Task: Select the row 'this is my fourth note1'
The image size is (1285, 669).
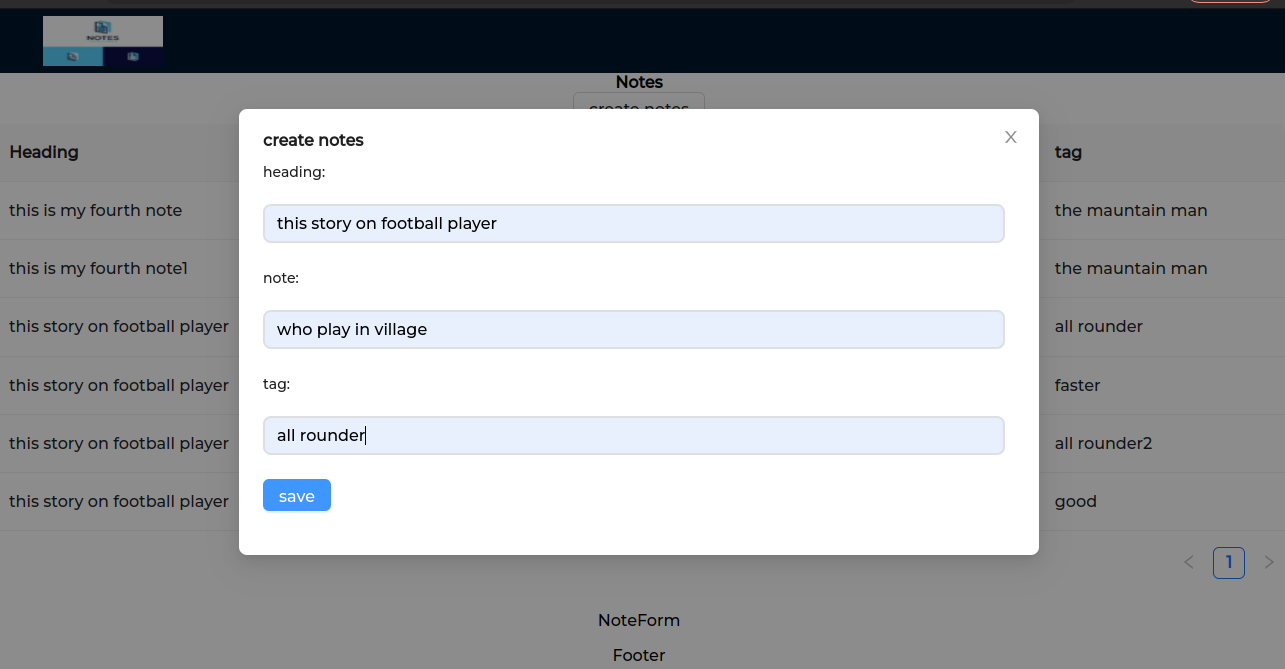Action: pos(98,268)
